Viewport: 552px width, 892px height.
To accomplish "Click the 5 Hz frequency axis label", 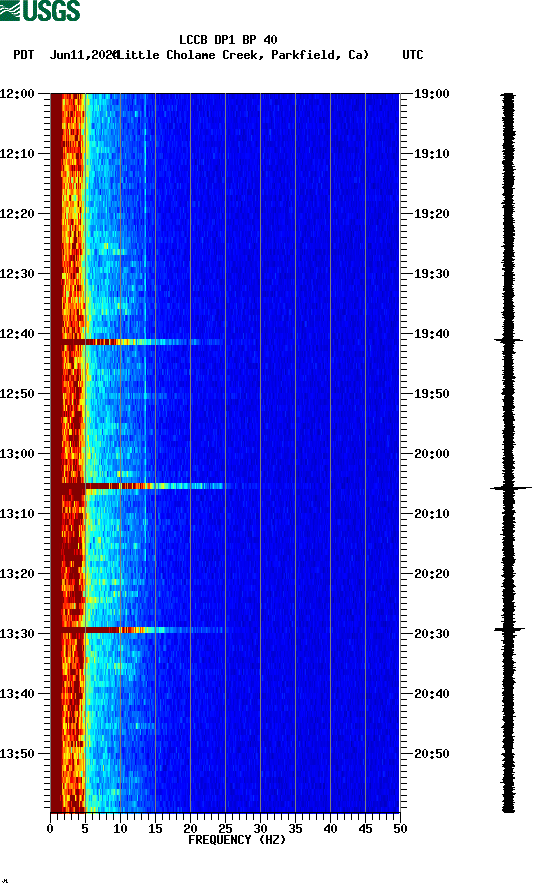I will click(85, 829).
